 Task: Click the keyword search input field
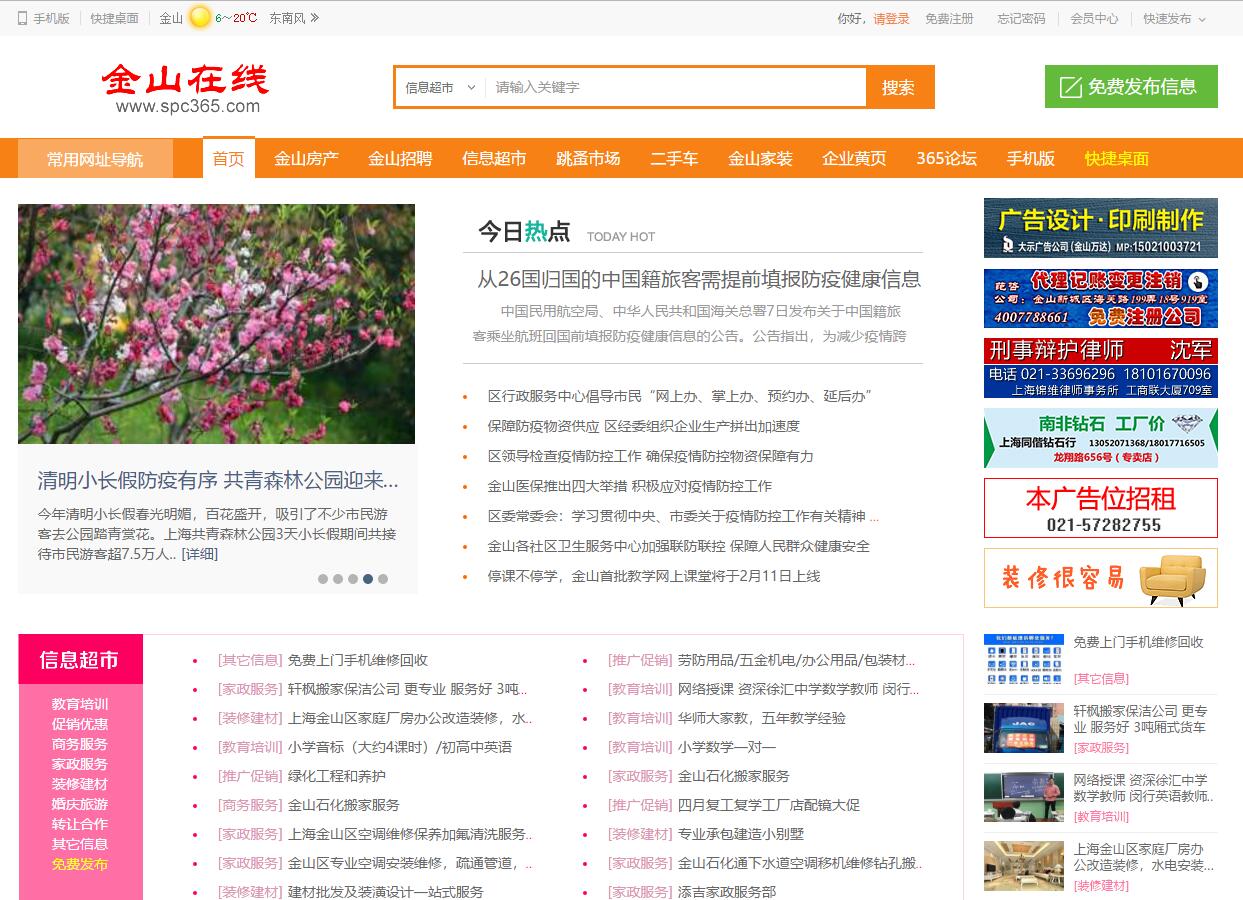[x=676, y=87]
